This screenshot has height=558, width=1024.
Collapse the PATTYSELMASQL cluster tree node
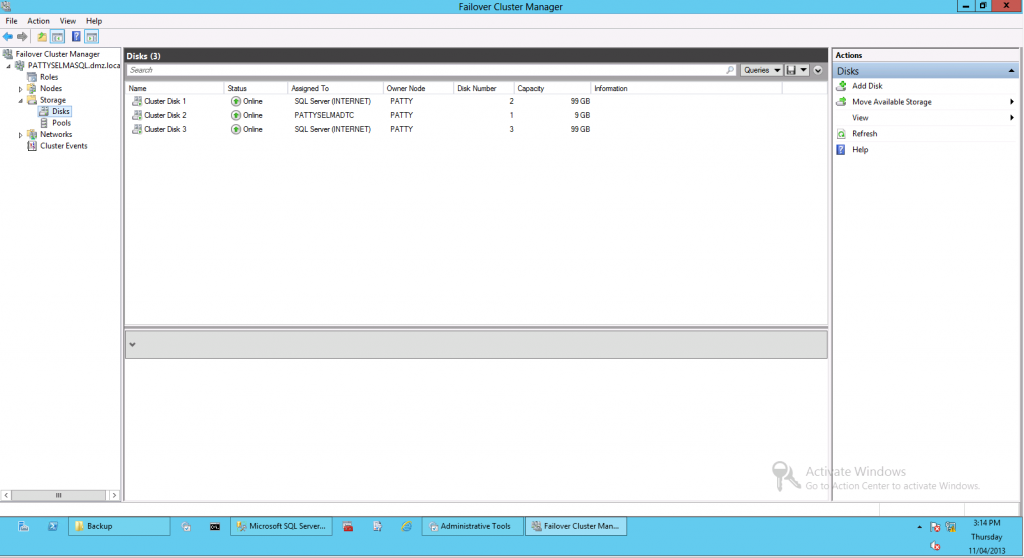click(8, 66)
